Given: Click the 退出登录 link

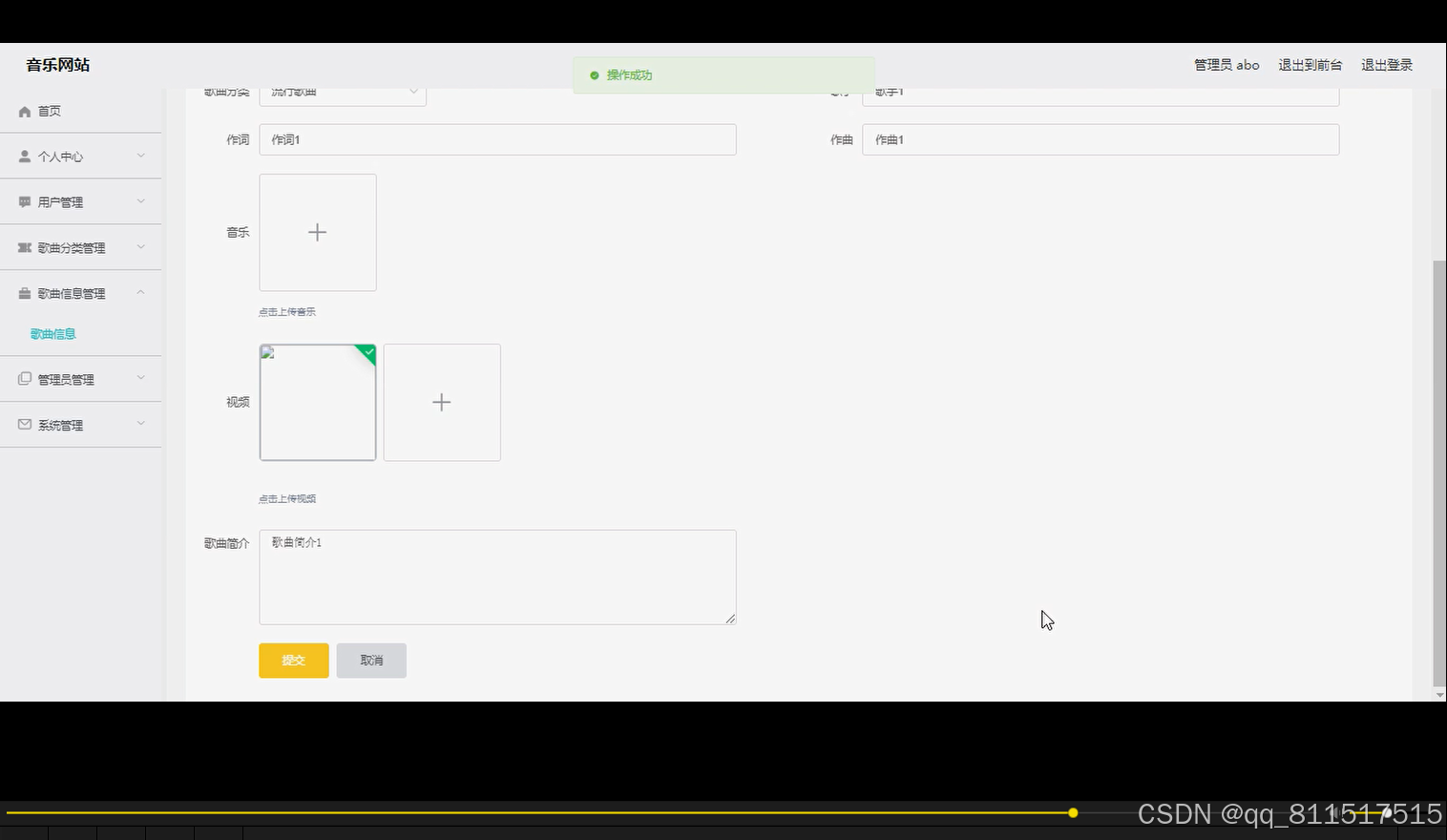Looking at the screenshot, I should pos(1387,65).
